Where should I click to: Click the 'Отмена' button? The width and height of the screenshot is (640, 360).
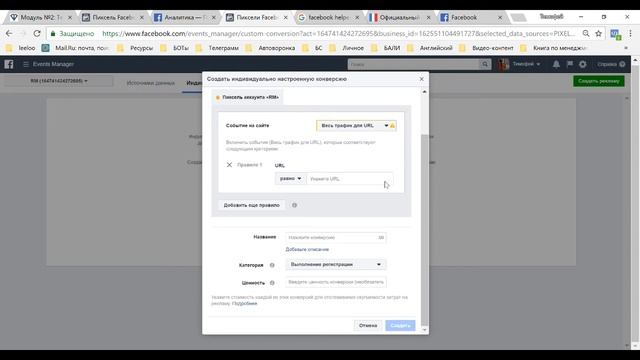368,325
